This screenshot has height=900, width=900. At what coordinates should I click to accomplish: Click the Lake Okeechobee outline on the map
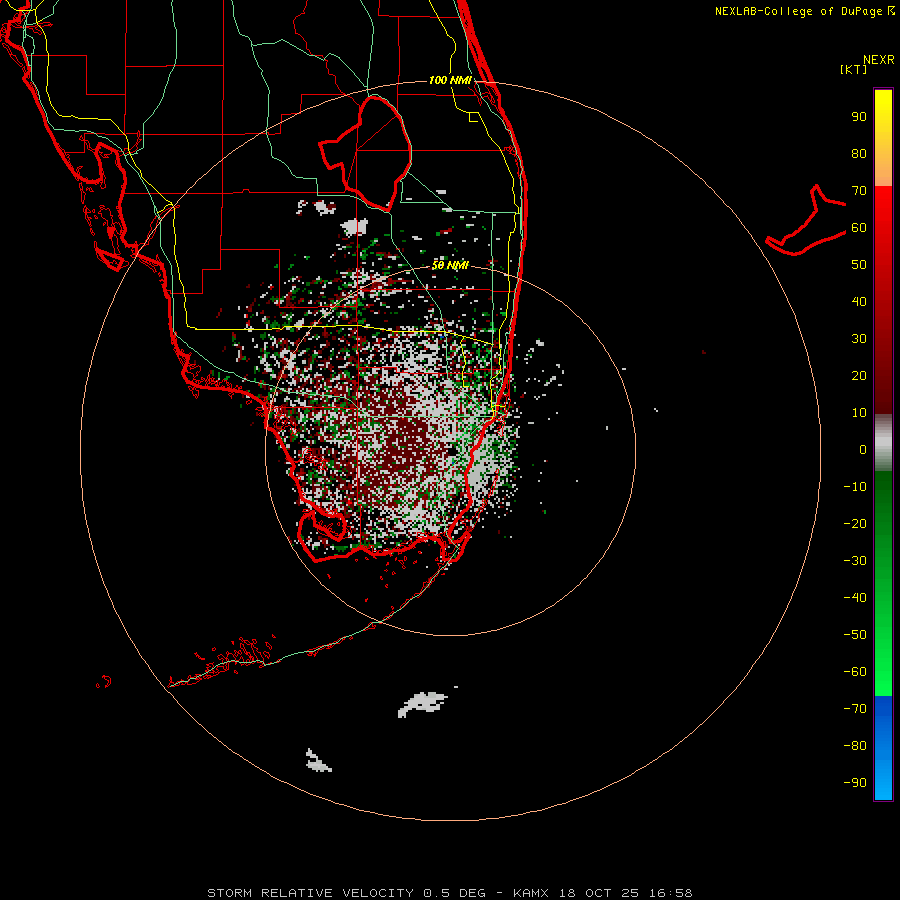[x=366, y=153]
